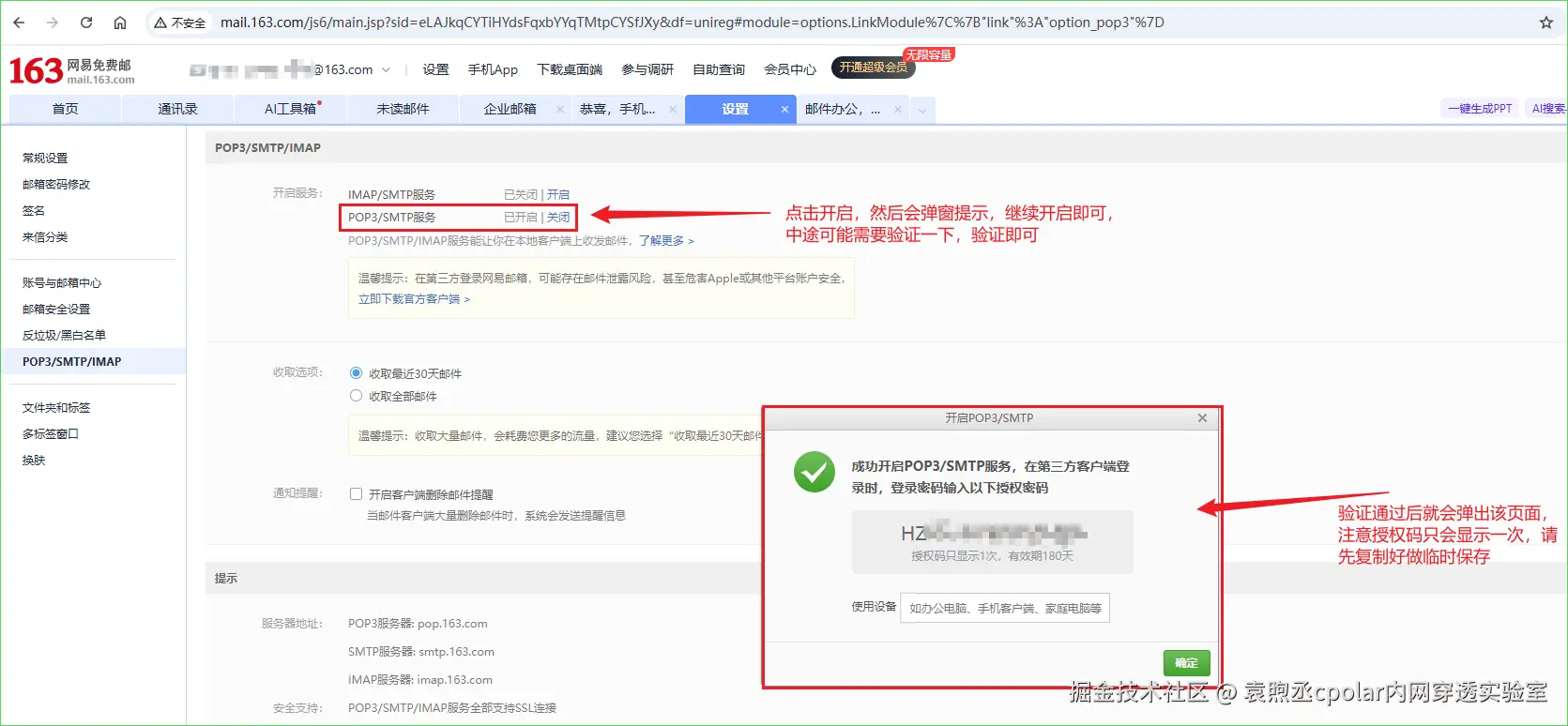The width and height of the screenshot is (1568, 726).
Task: Click the imap.163.com server address text
Action: 455,680
